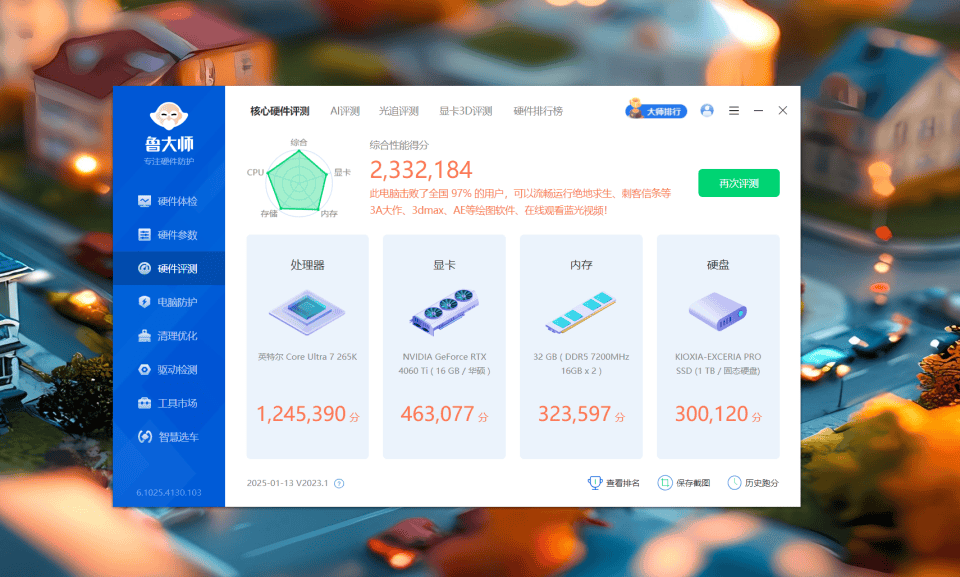Screen dimensions: 960x577
Task: Click the 硬盘 card title
Action: tap(718, 265)
